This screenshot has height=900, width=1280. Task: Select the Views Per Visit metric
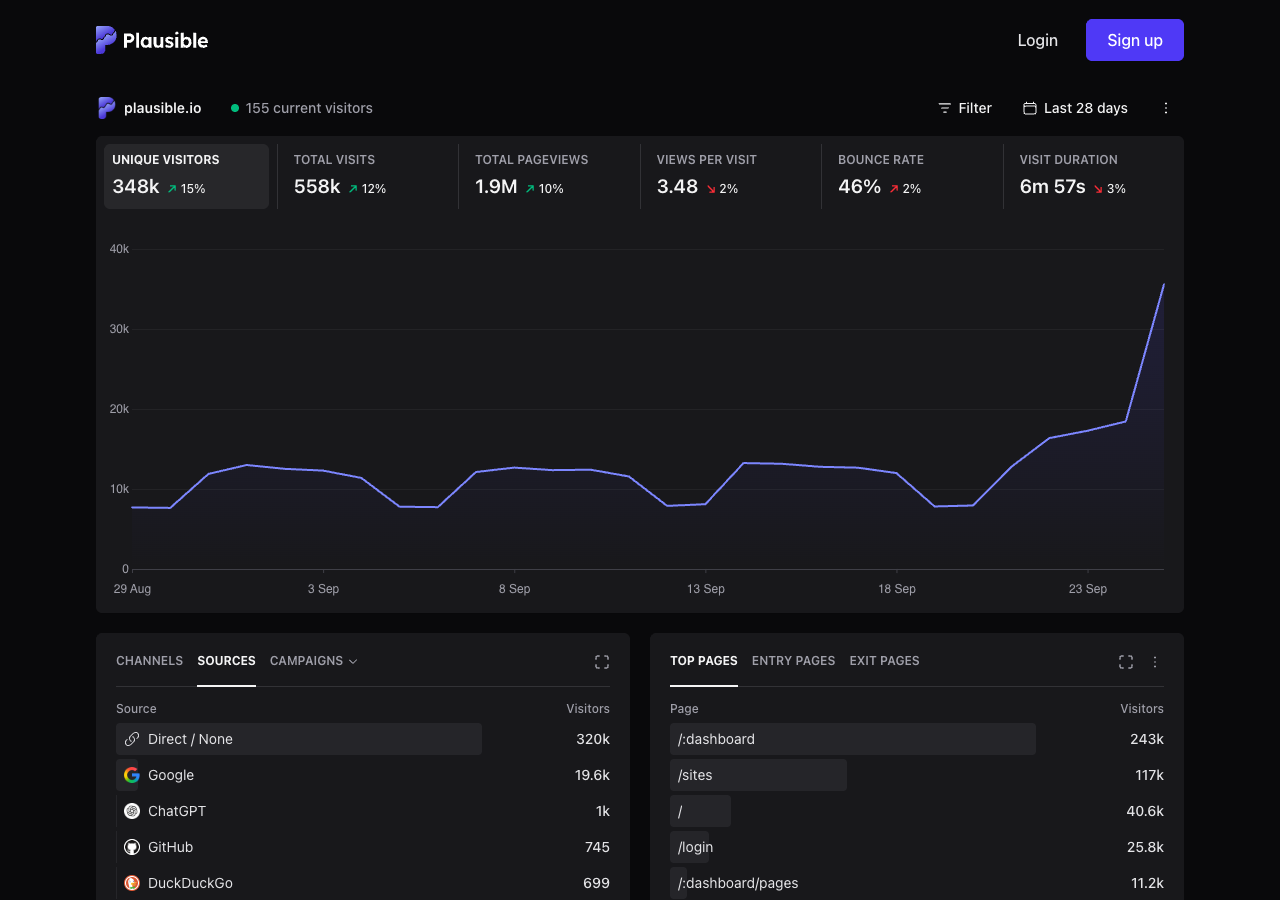[731, 176]
